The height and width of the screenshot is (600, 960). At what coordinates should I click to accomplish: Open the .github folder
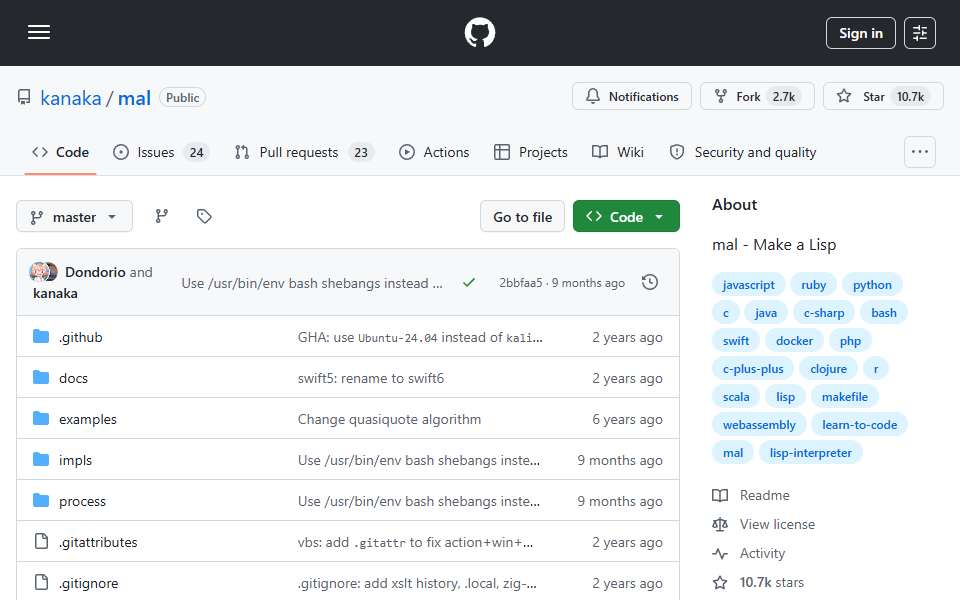pyautogui.click(x=81, y=337)
